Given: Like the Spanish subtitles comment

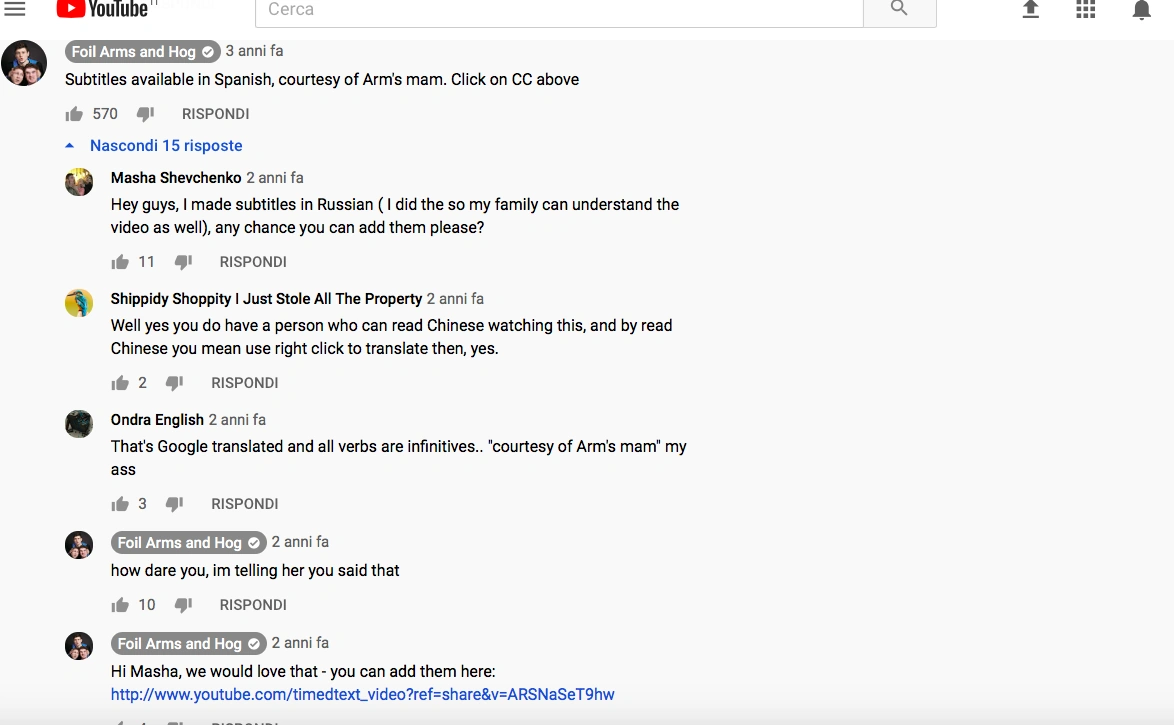Looking at the screenshot, I should tap(74, 114).
